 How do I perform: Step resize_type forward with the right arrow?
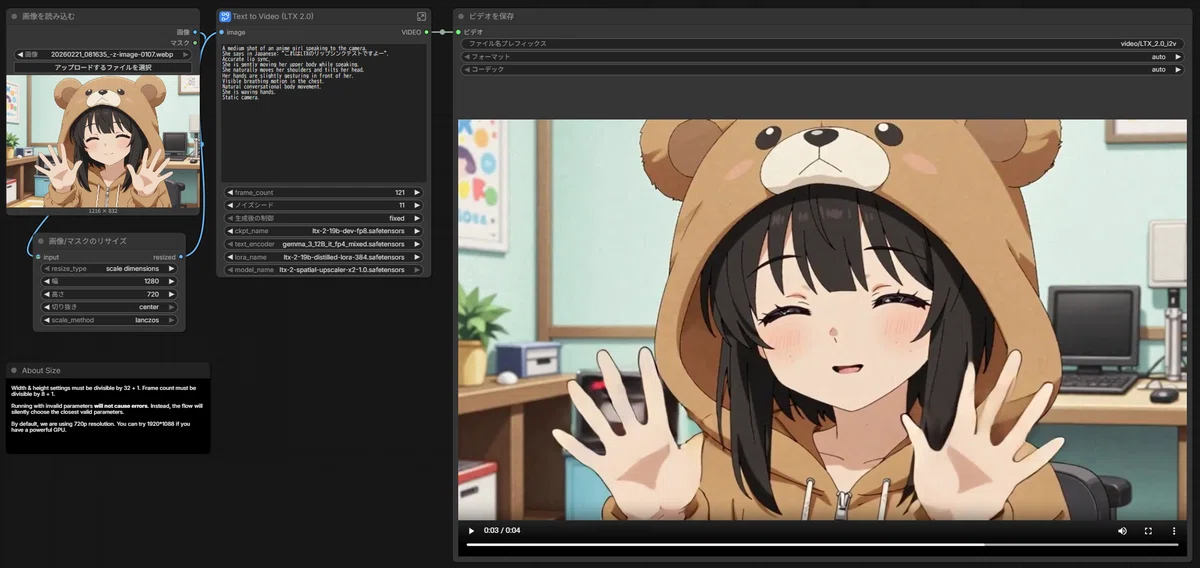(172, 269)
